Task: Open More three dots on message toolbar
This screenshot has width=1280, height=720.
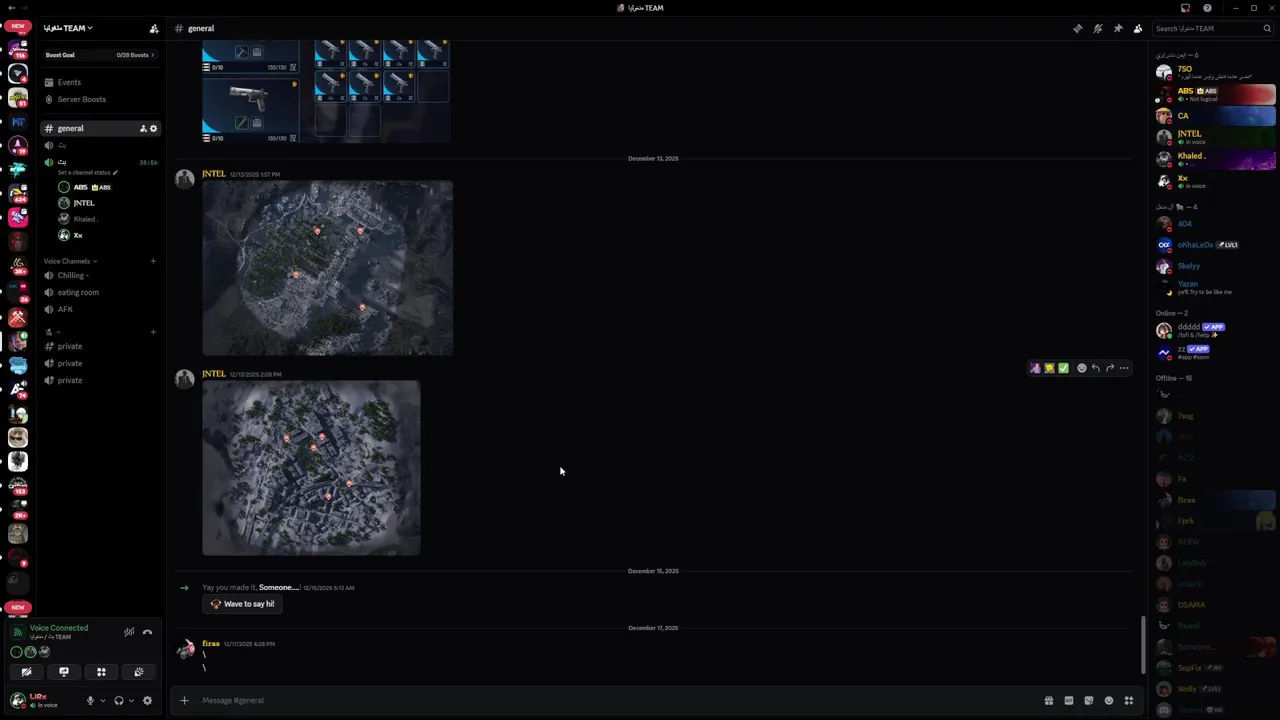Action: [1124, 368]
